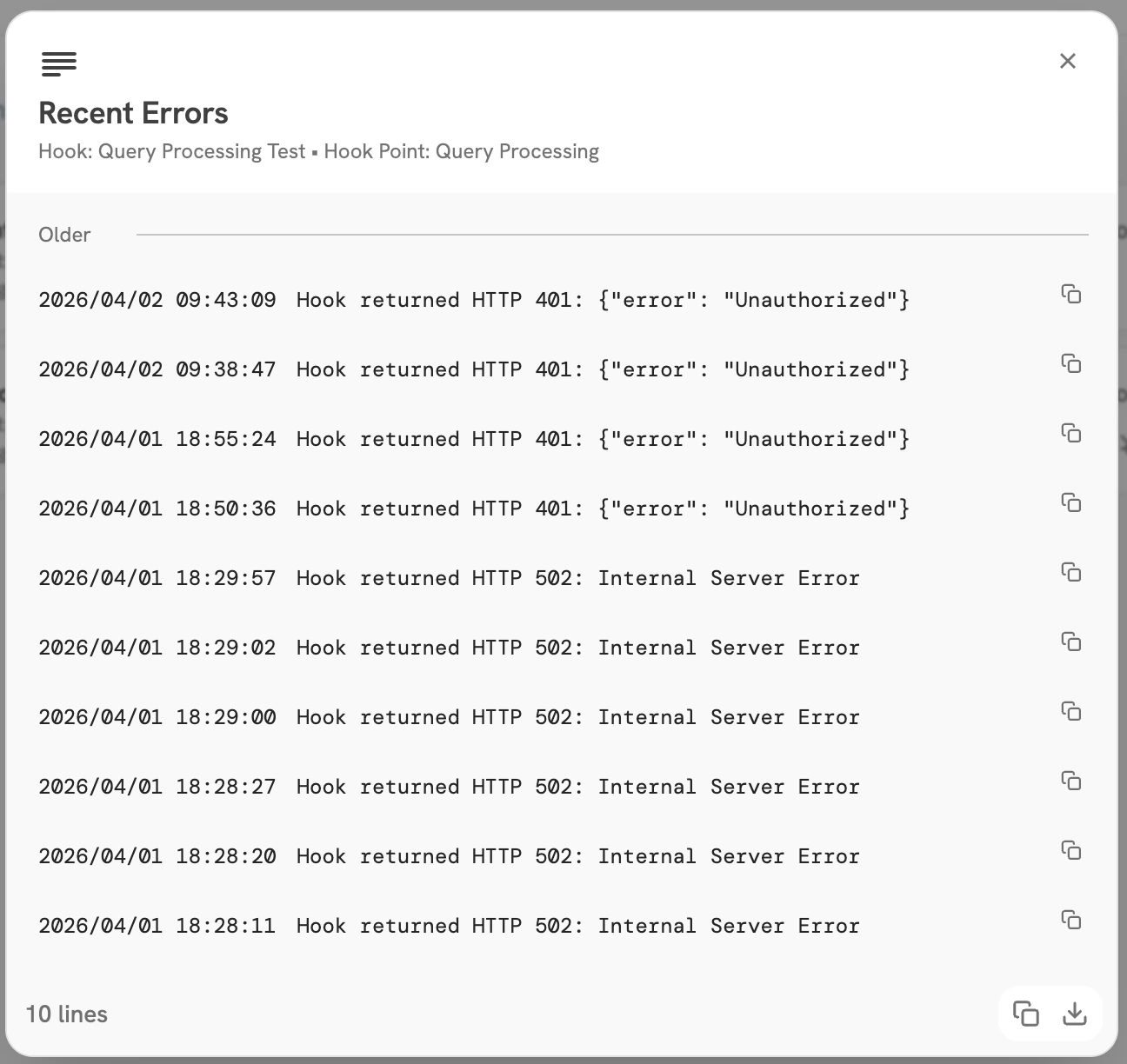Copy the 18:50:36 HTTP 401 error line
Screen dimensions: 1127x1064
(1071, 503)
